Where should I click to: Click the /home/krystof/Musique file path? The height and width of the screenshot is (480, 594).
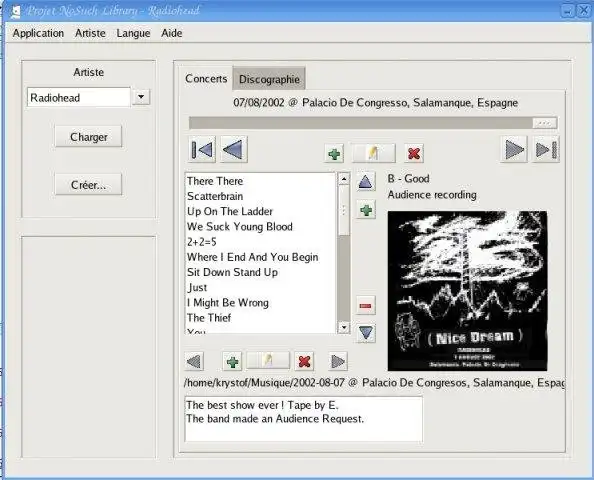point(374,383)
